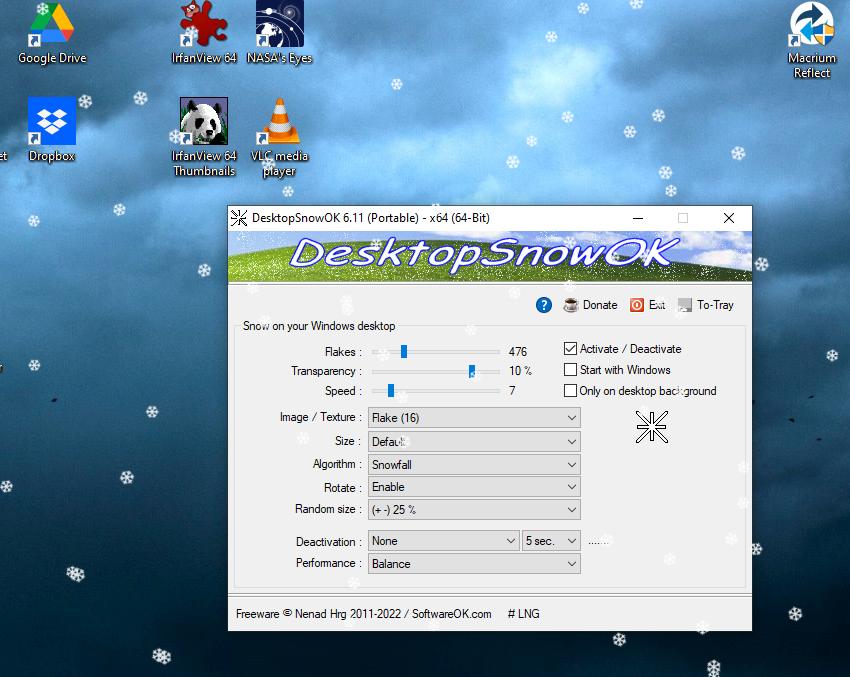This screenshot has width=850, height=677.
Task: Open the Google Drive desktop shortcut
Action: click(52, 34)
